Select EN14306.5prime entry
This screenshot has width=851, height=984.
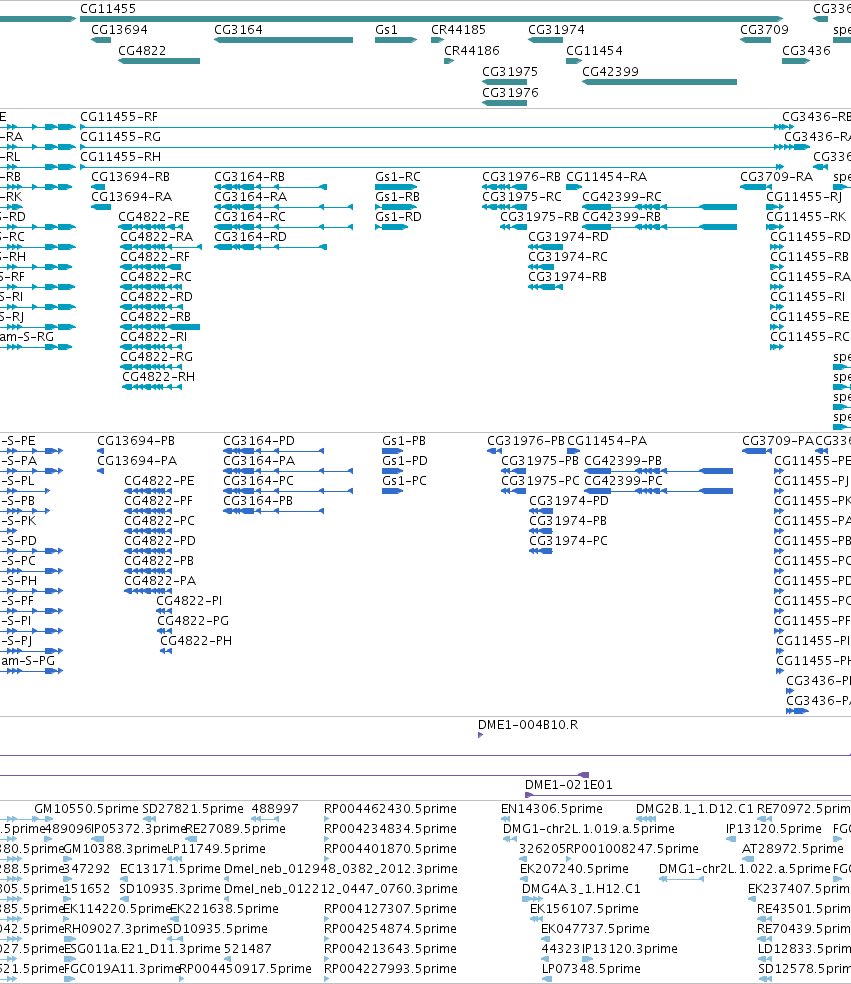(551, 809)
